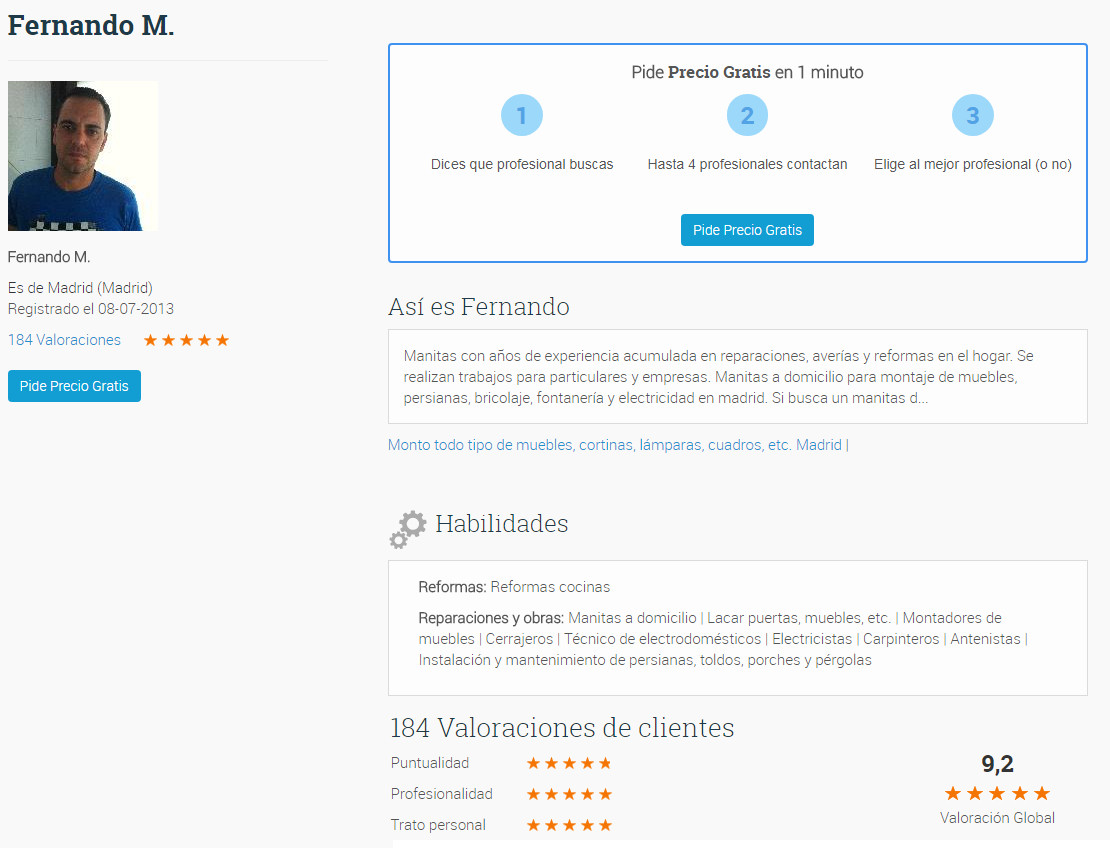Click the Trato personal star rating
This screenshot has height=848, width=1110.
click(x=569, y=825)
